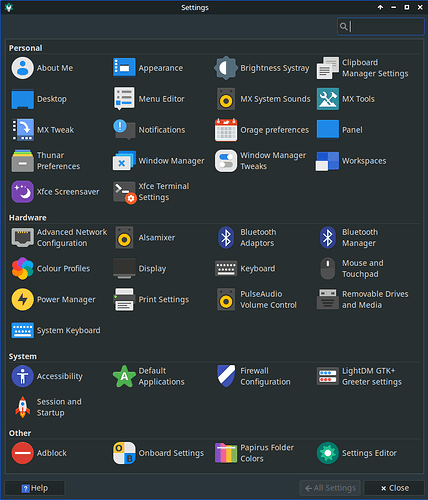The width and height of the screenshot is (428, 500).
Task: Click the "Alsamixer" label text
Action: click(x=157, y=238)
